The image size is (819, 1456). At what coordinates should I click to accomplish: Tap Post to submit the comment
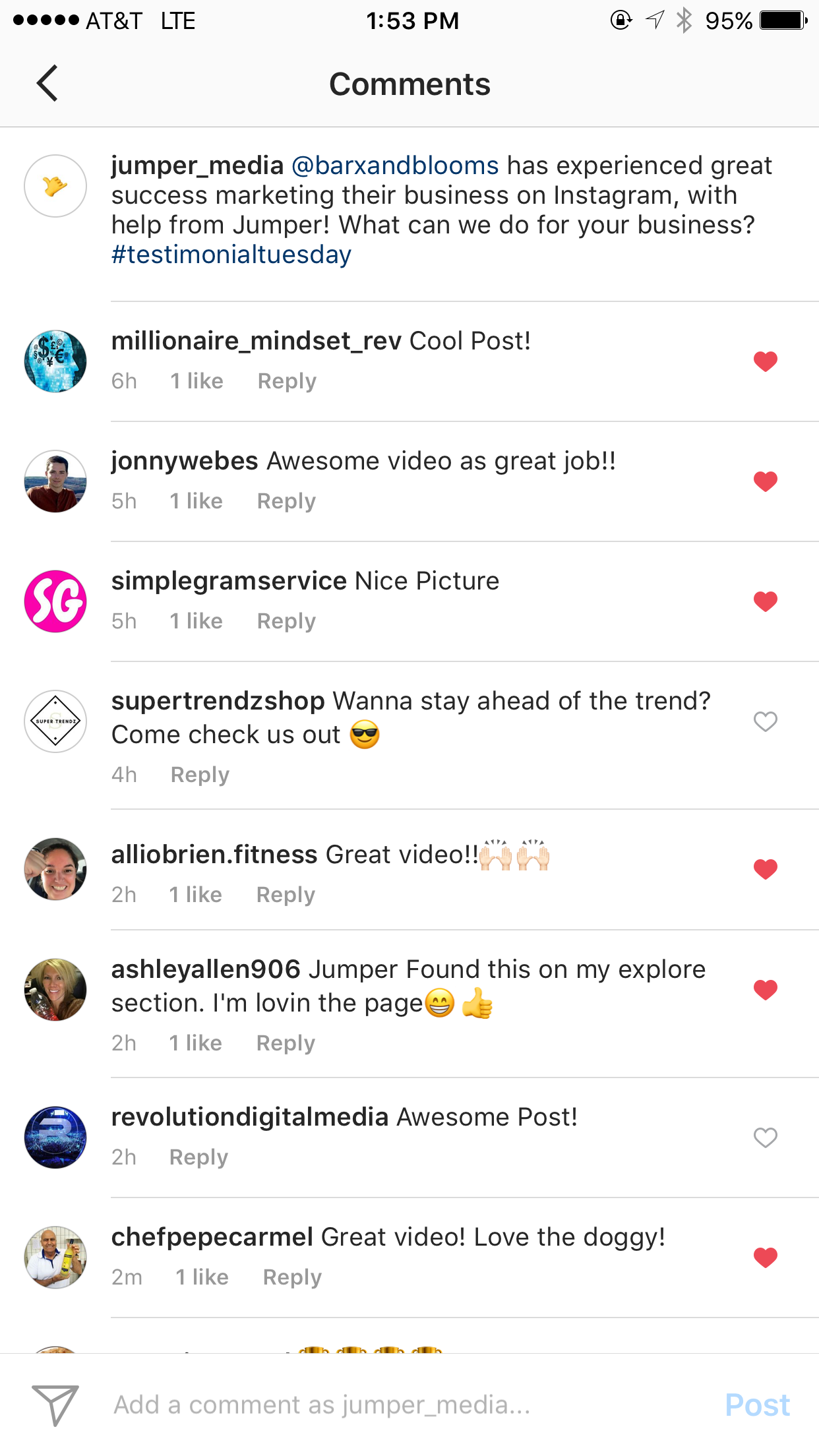coord(757,1405)
